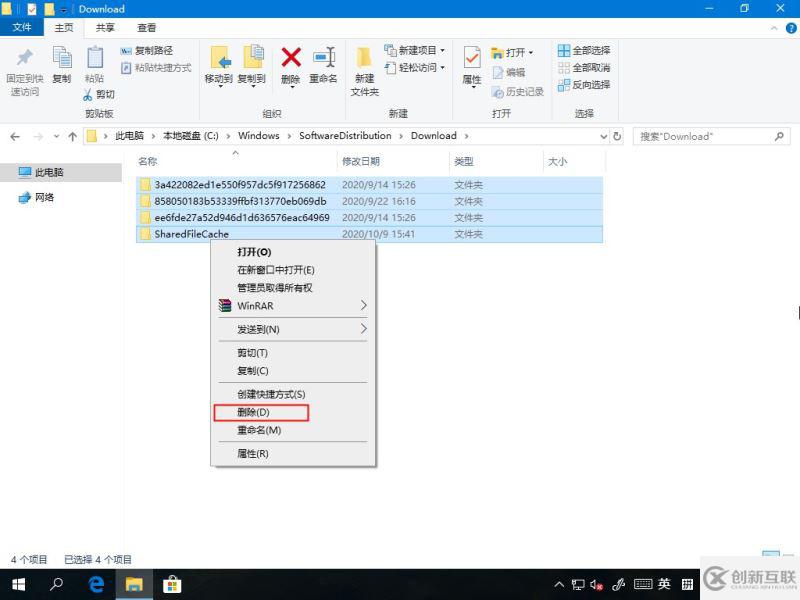800x600 pixels.
Task: Click in Search Download input box
Action: point(704,136)
